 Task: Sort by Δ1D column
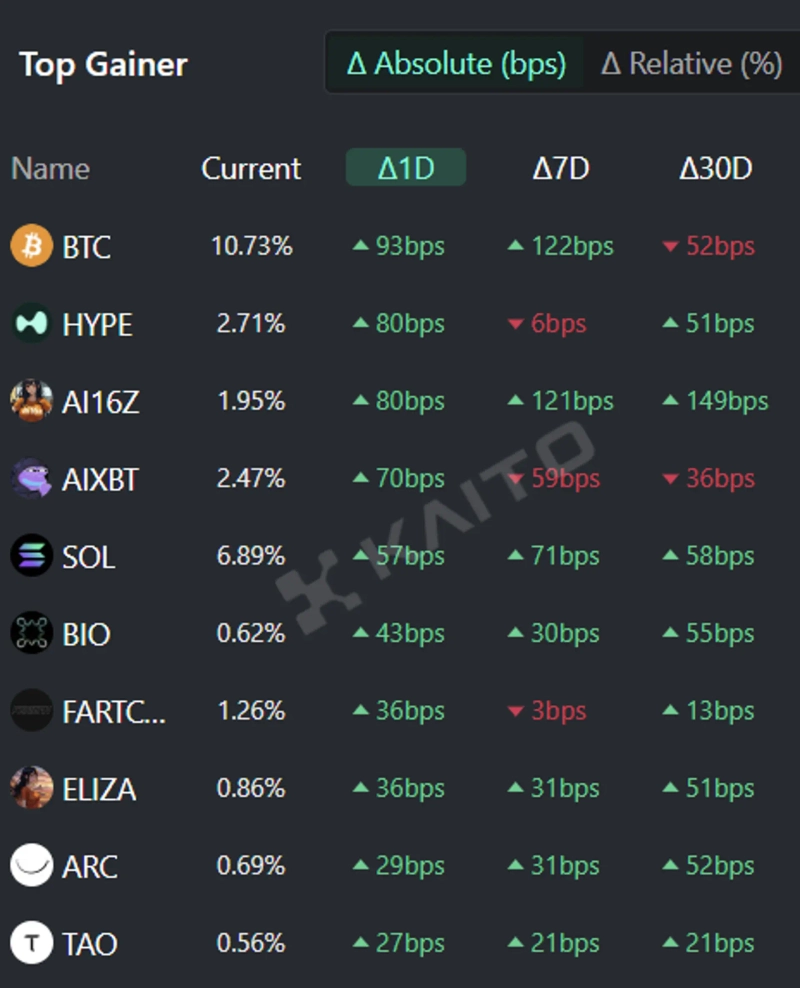pyautogui.click(x=406, y=168)
